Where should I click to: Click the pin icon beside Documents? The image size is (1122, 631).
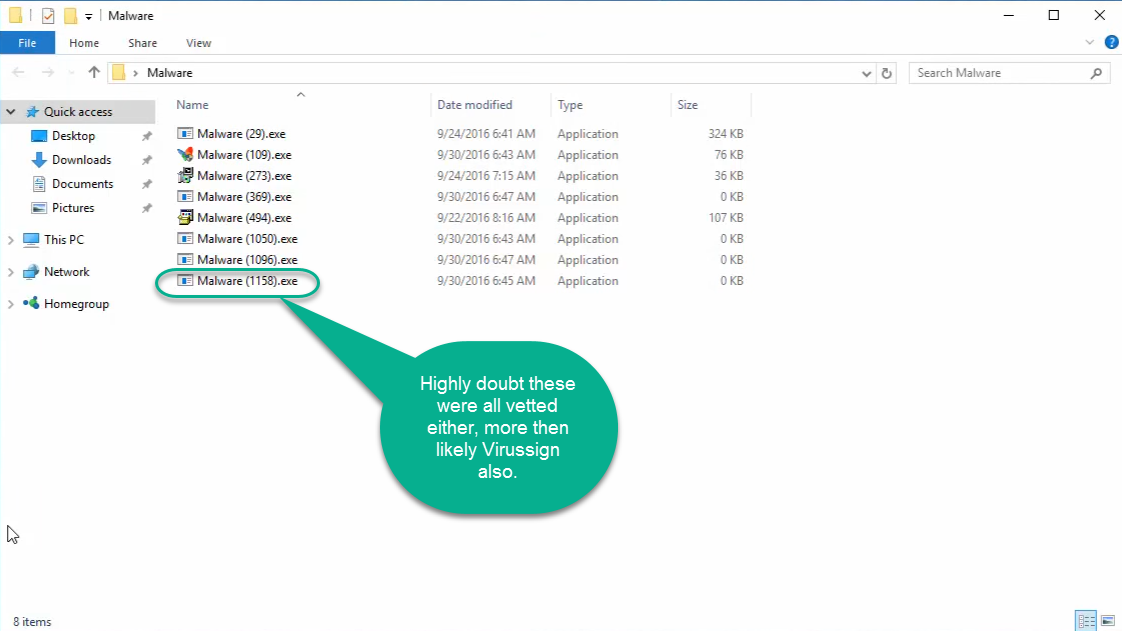pyautogui.click(x=147, y=184)
